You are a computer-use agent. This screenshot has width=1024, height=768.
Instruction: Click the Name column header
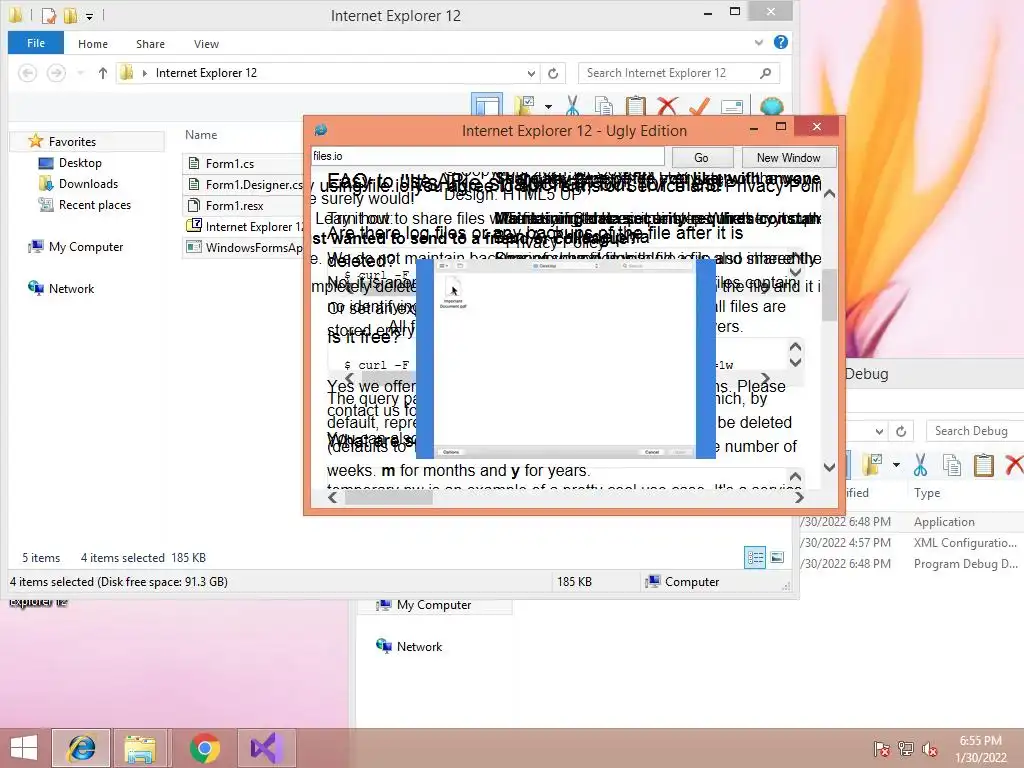pyautogui.click(x=201, y=135)
